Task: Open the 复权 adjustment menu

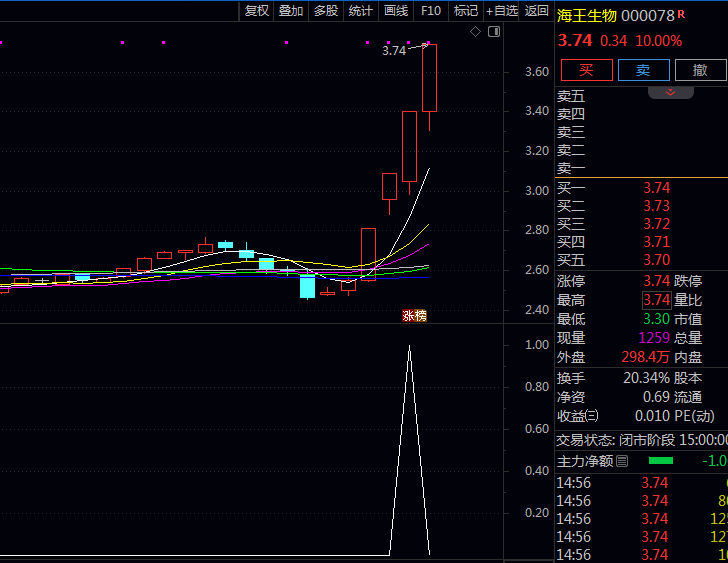Action: click(x=257, y=11)
